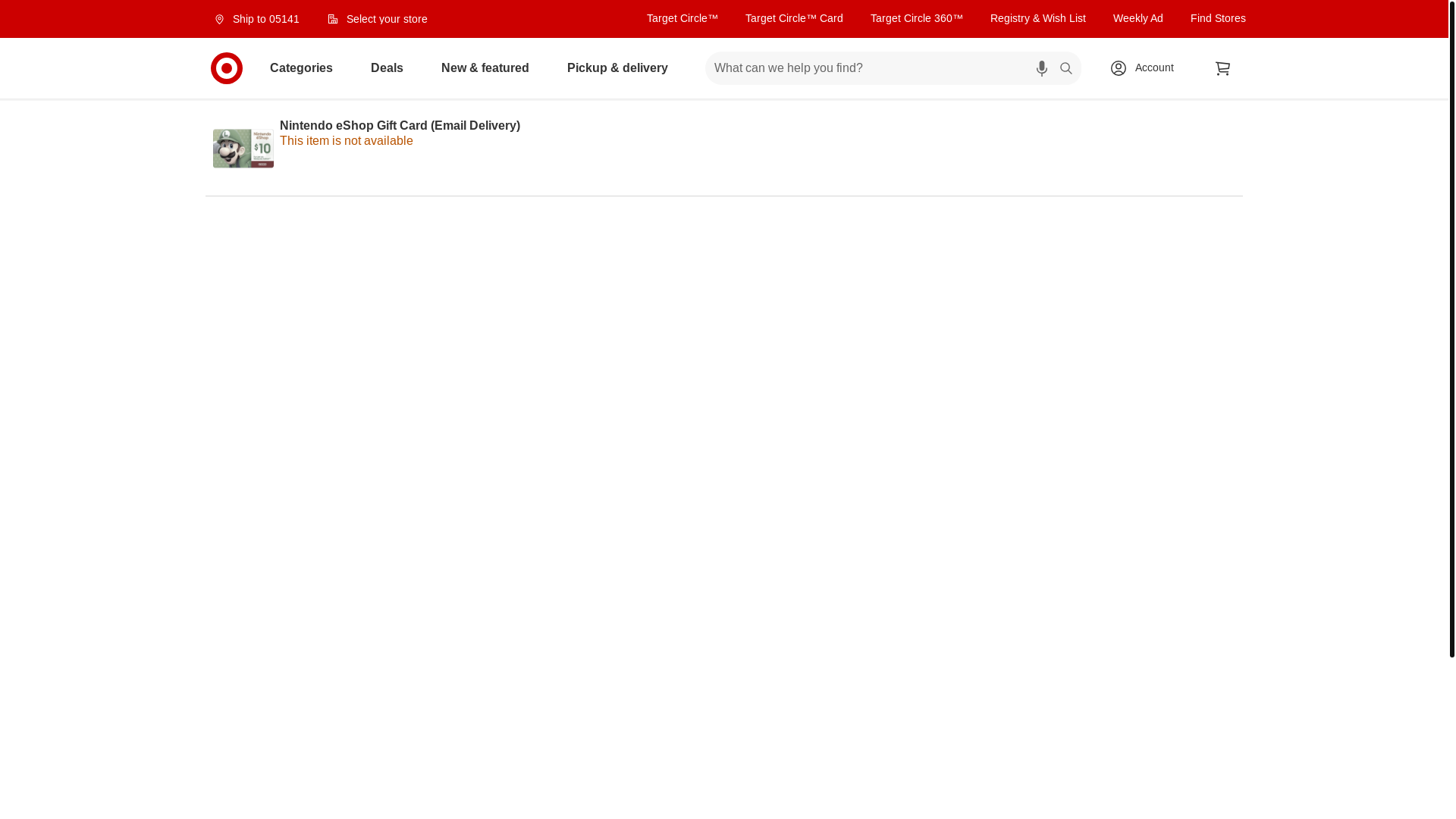This screenshot has height=819, width=1456.
Task: Click the Account text label
Action: click(x=1154, y=67)
